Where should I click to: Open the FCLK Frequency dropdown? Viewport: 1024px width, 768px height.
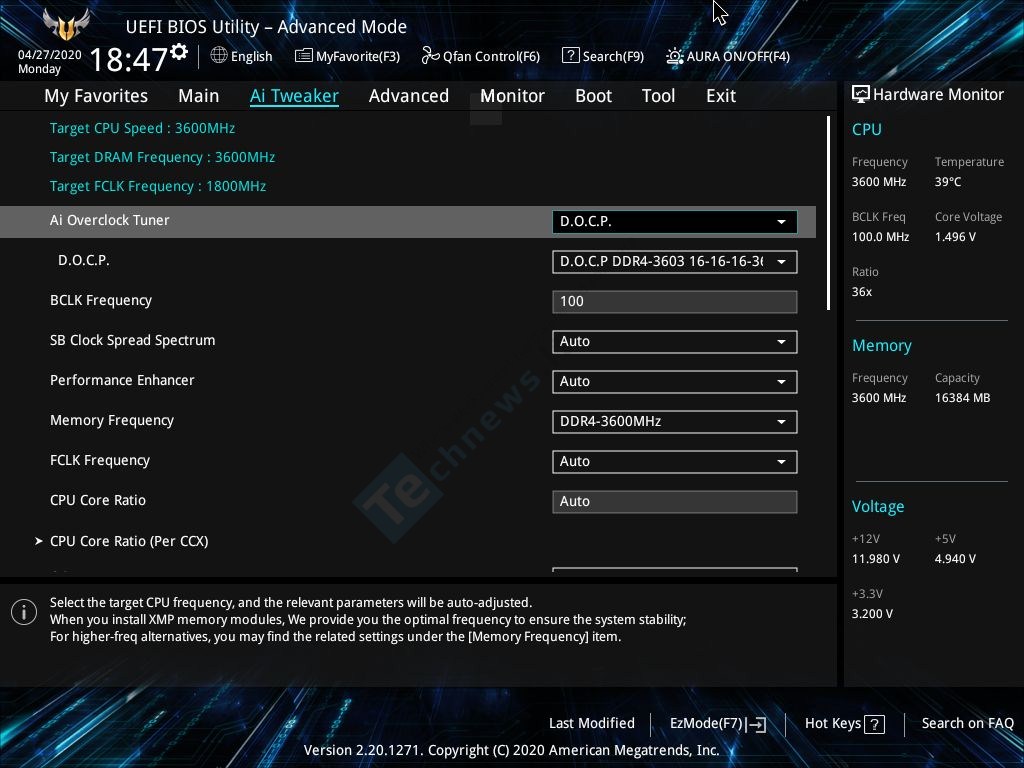[x=675, y=461]
